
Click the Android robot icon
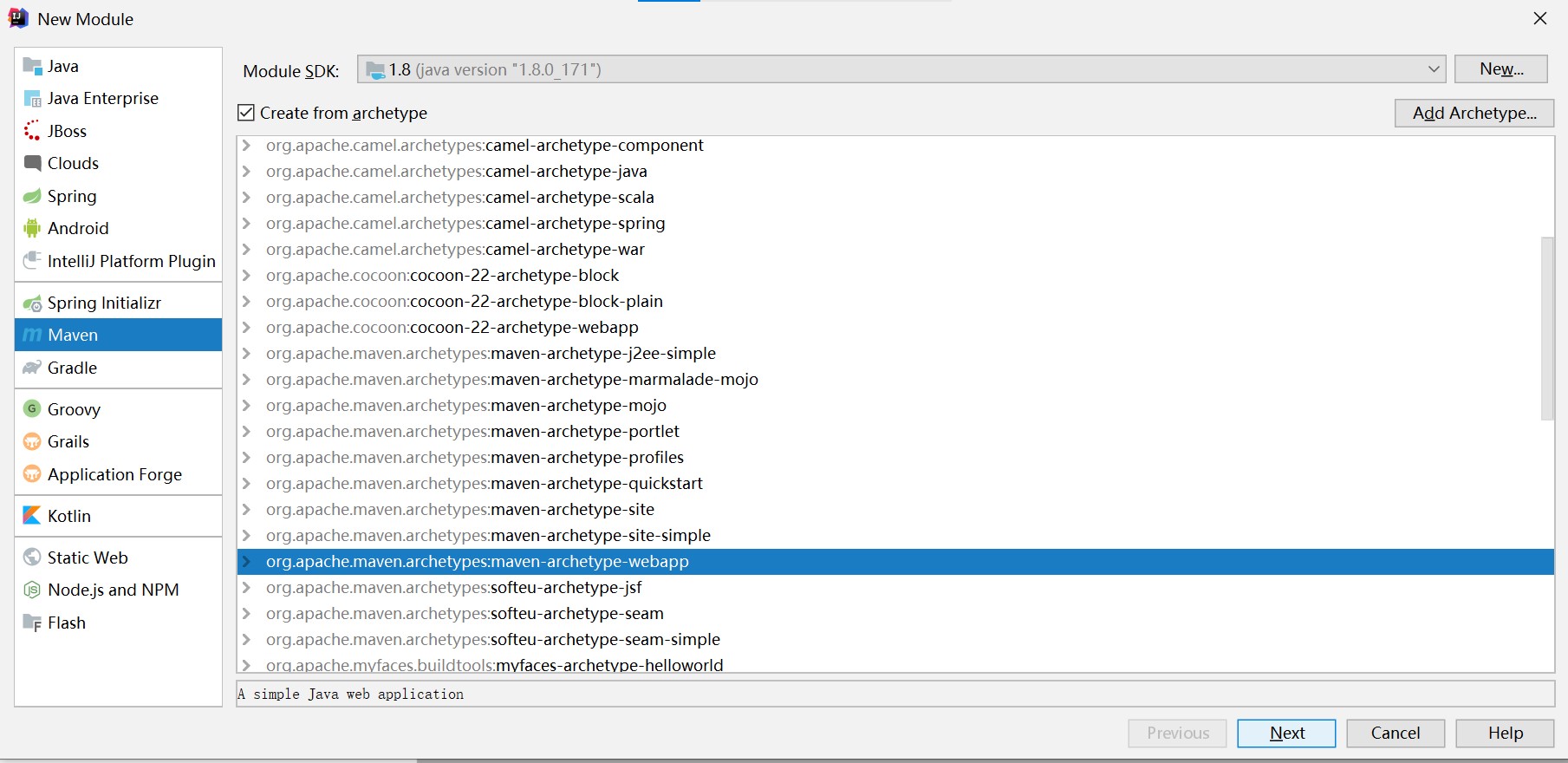32,228
